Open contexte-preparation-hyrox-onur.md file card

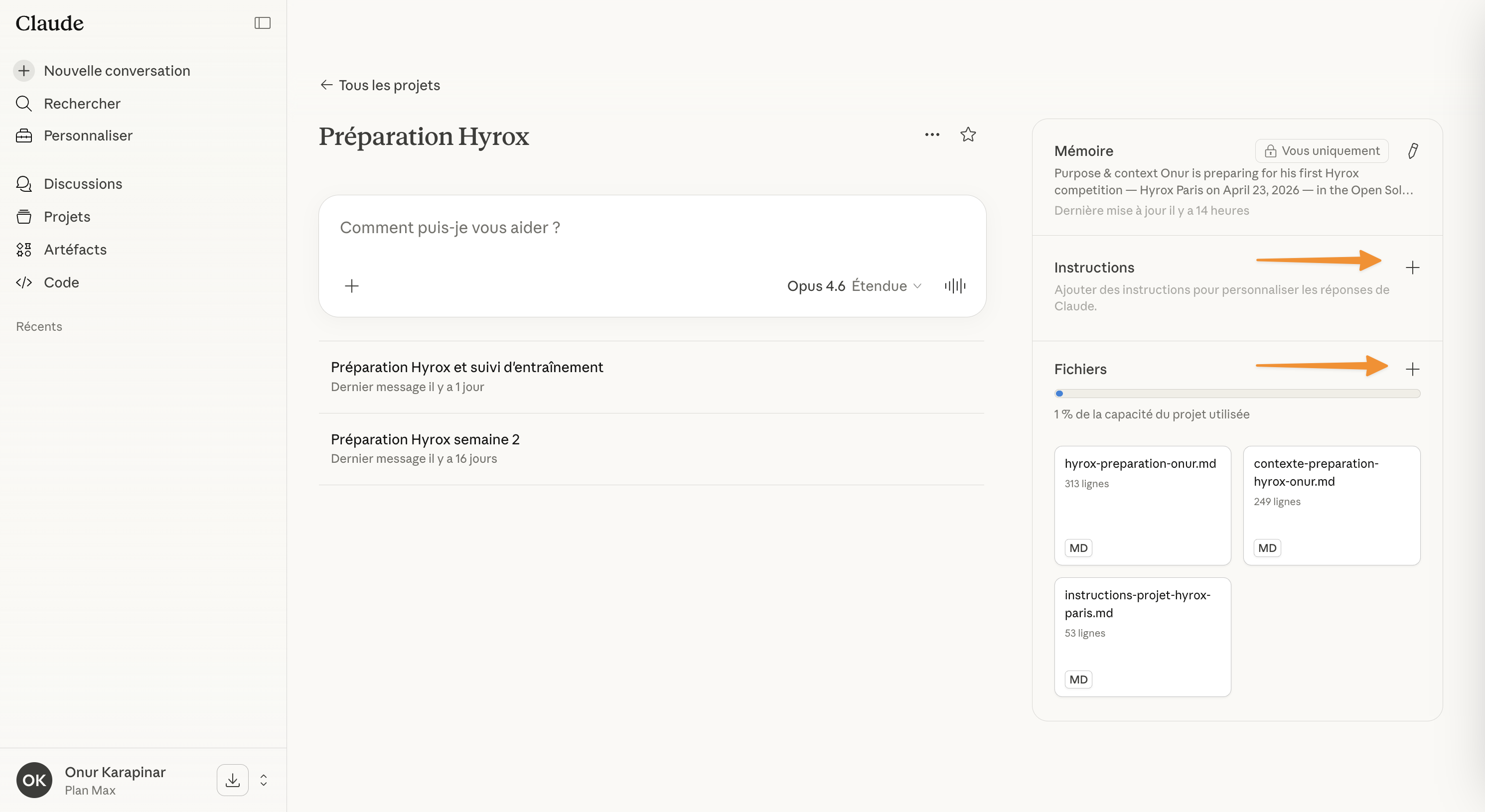tap(1331, 506)
